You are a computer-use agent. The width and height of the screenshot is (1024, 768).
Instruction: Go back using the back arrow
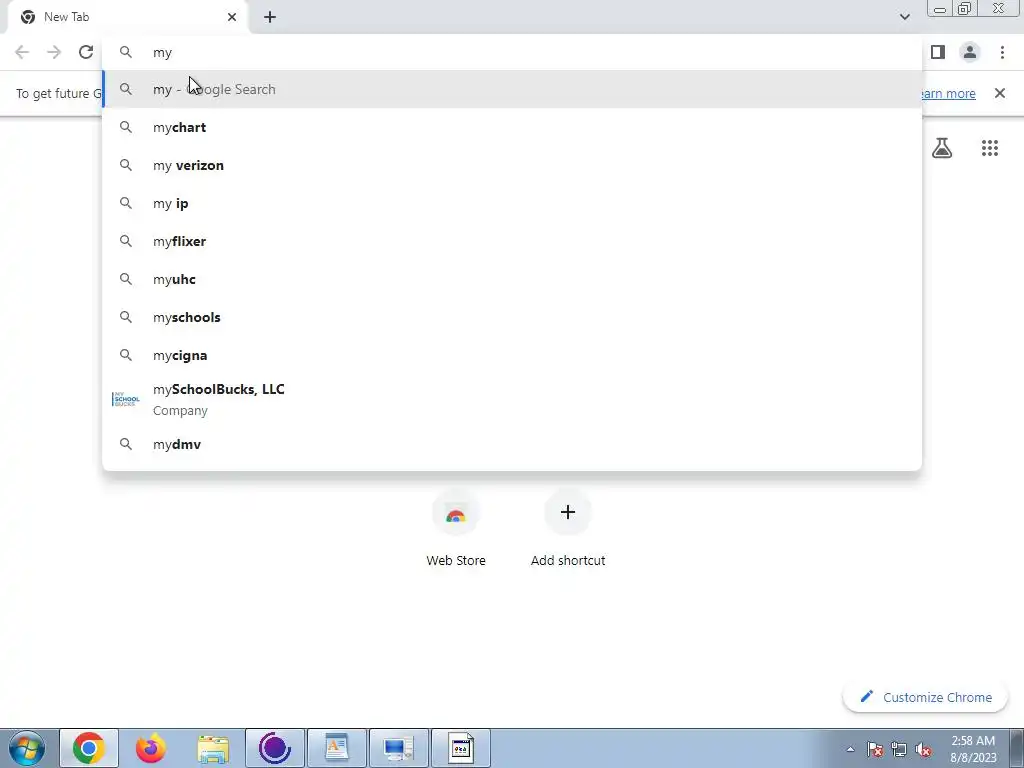click(x=22, y=52)
